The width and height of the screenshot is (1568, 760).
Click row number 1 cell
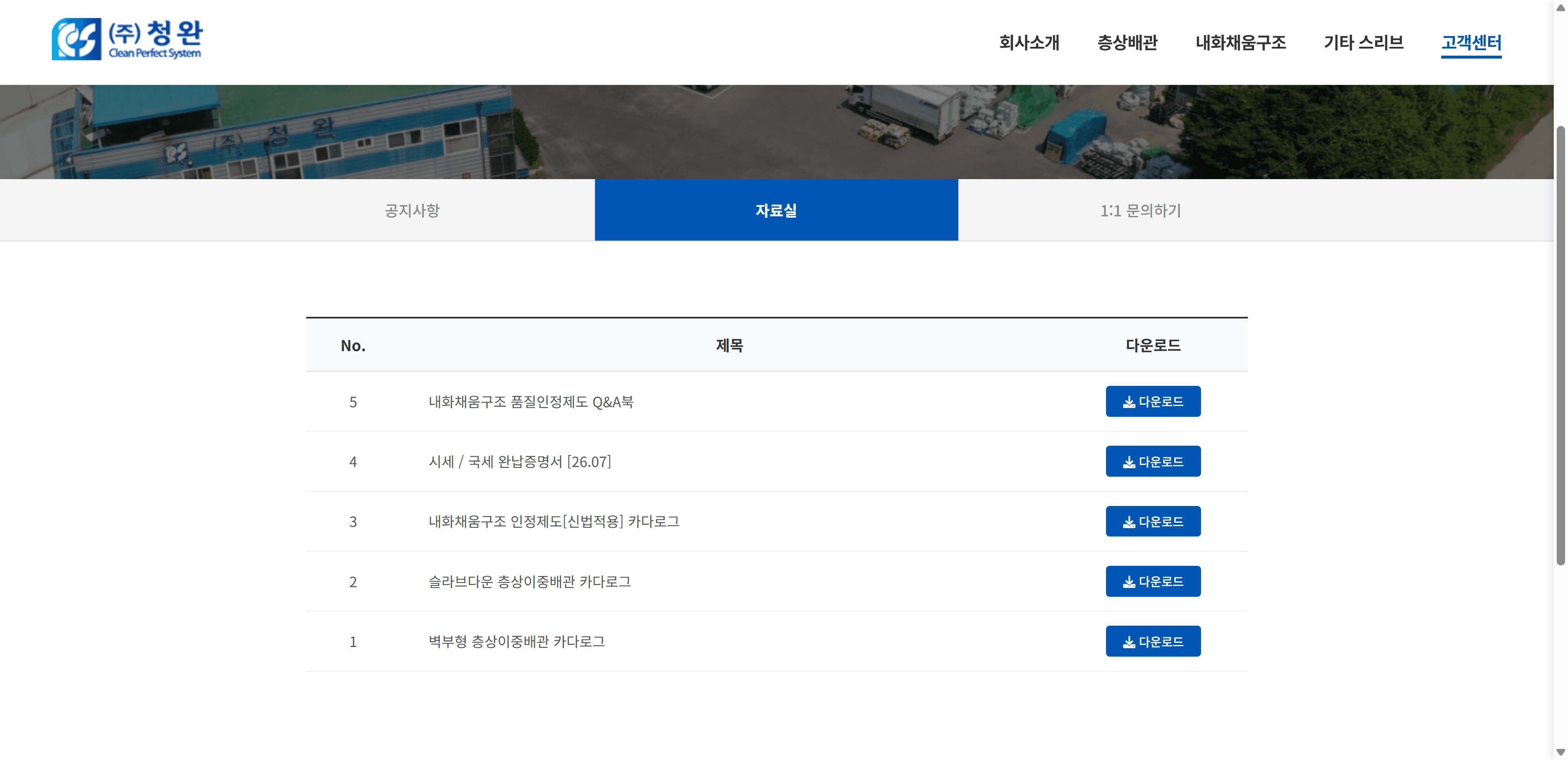(x=353, y=641)
